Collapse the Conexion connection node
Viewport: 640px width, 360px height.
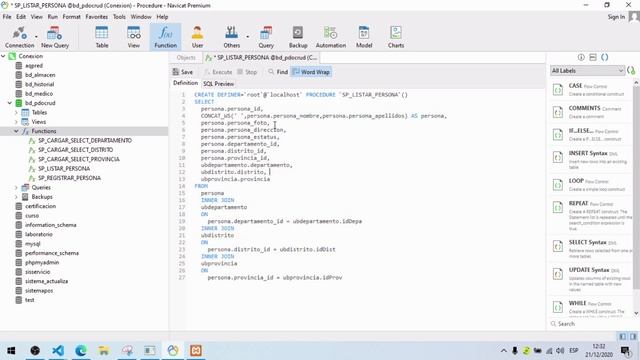coord(4,56)
